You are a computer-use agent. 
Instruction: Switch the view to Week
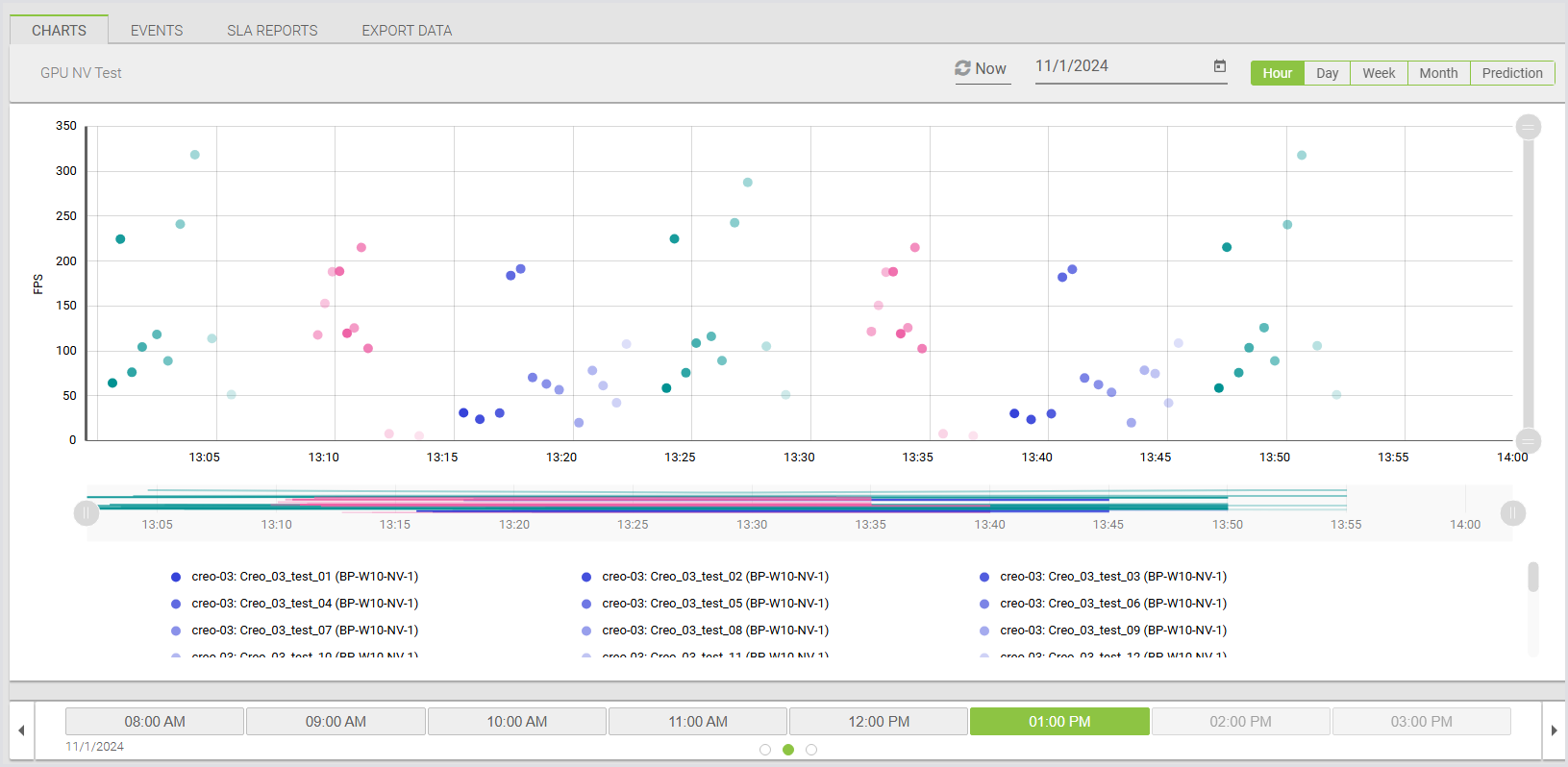[x=1378, y=73]
